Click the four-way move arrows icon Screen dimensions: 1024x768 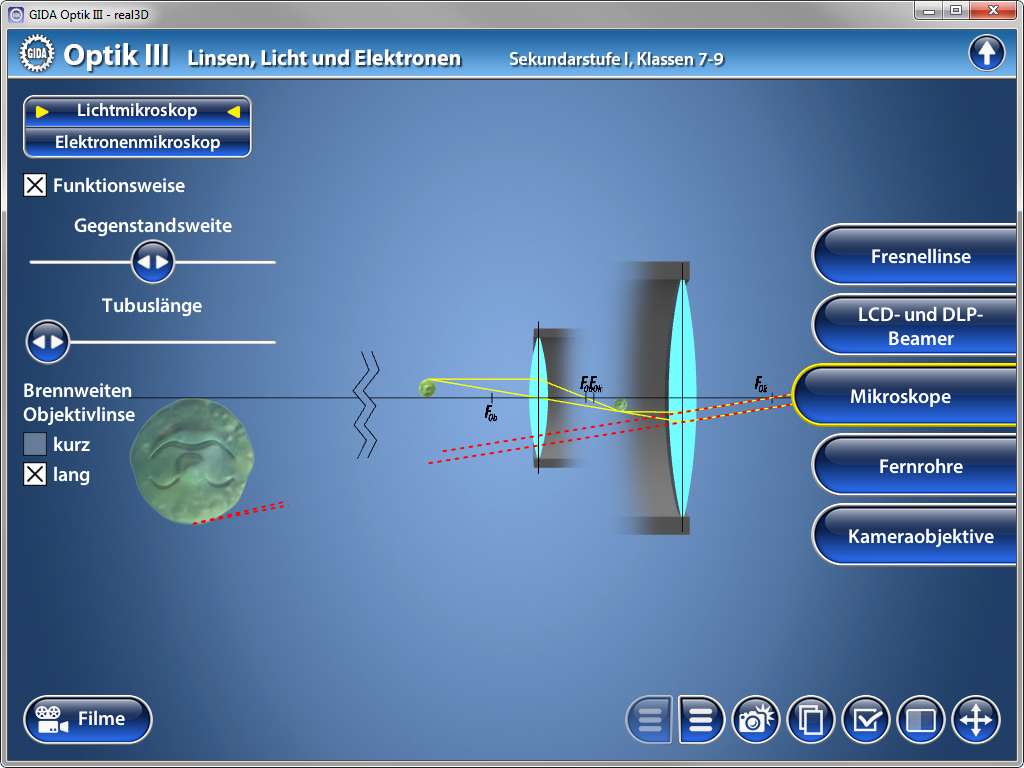click(976, 719)
